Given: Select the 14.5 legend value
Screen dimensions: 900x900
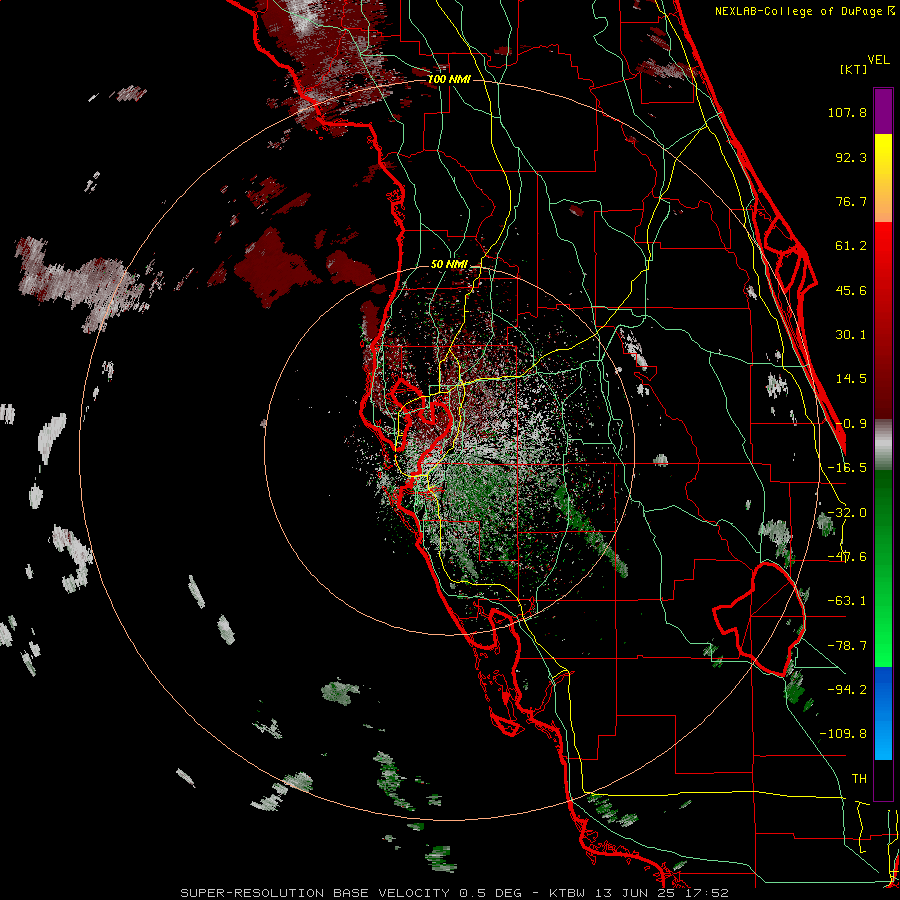Looking at the screenshot, I should click(851, 379).
